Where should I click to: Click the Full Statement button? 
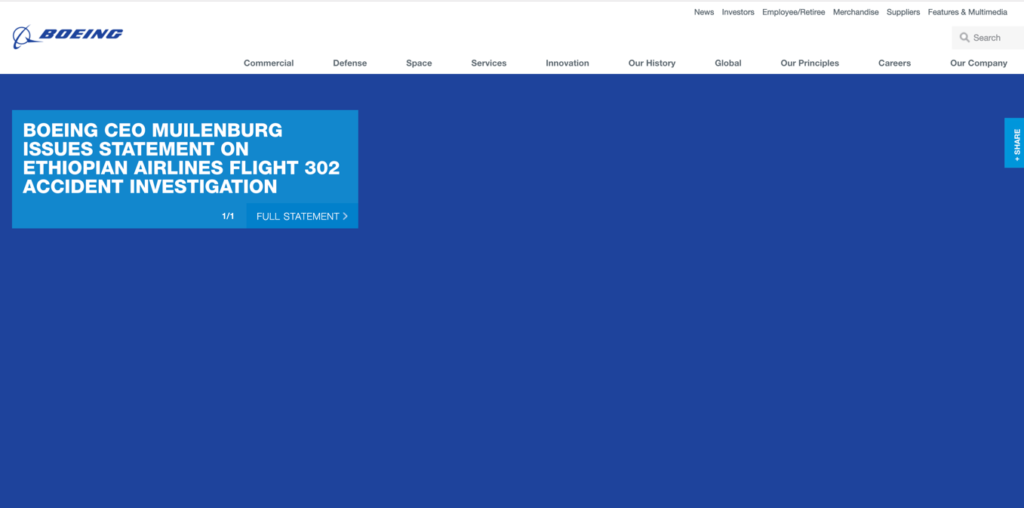point(302,216)
